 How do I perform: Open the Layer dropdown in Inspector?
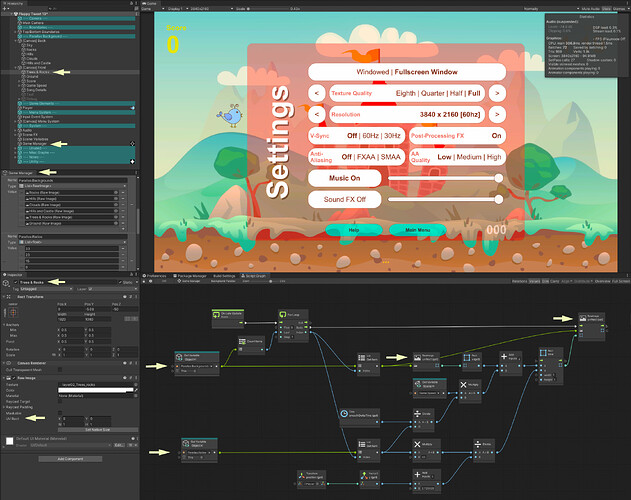click(x=113, y=289)
